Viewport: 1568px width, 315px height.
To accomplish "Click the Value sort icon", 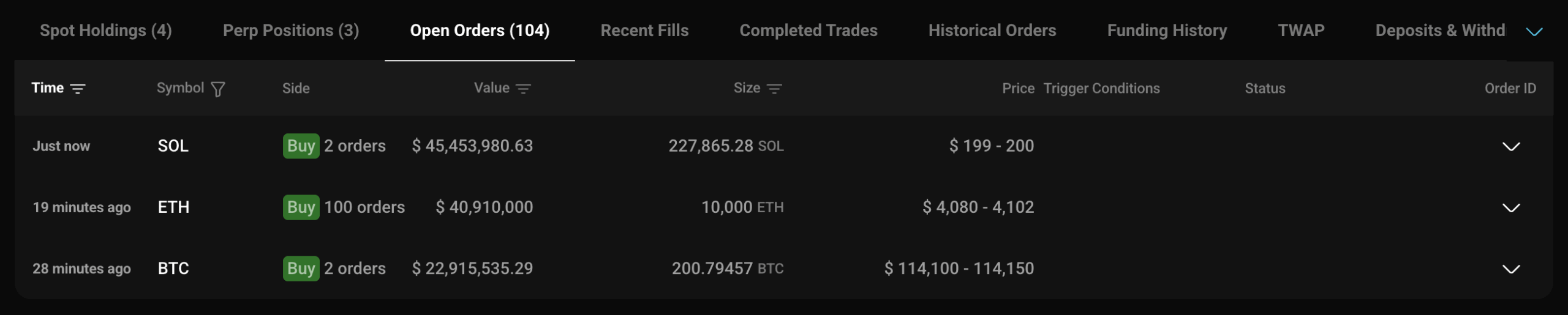I will tap(523, 89).
